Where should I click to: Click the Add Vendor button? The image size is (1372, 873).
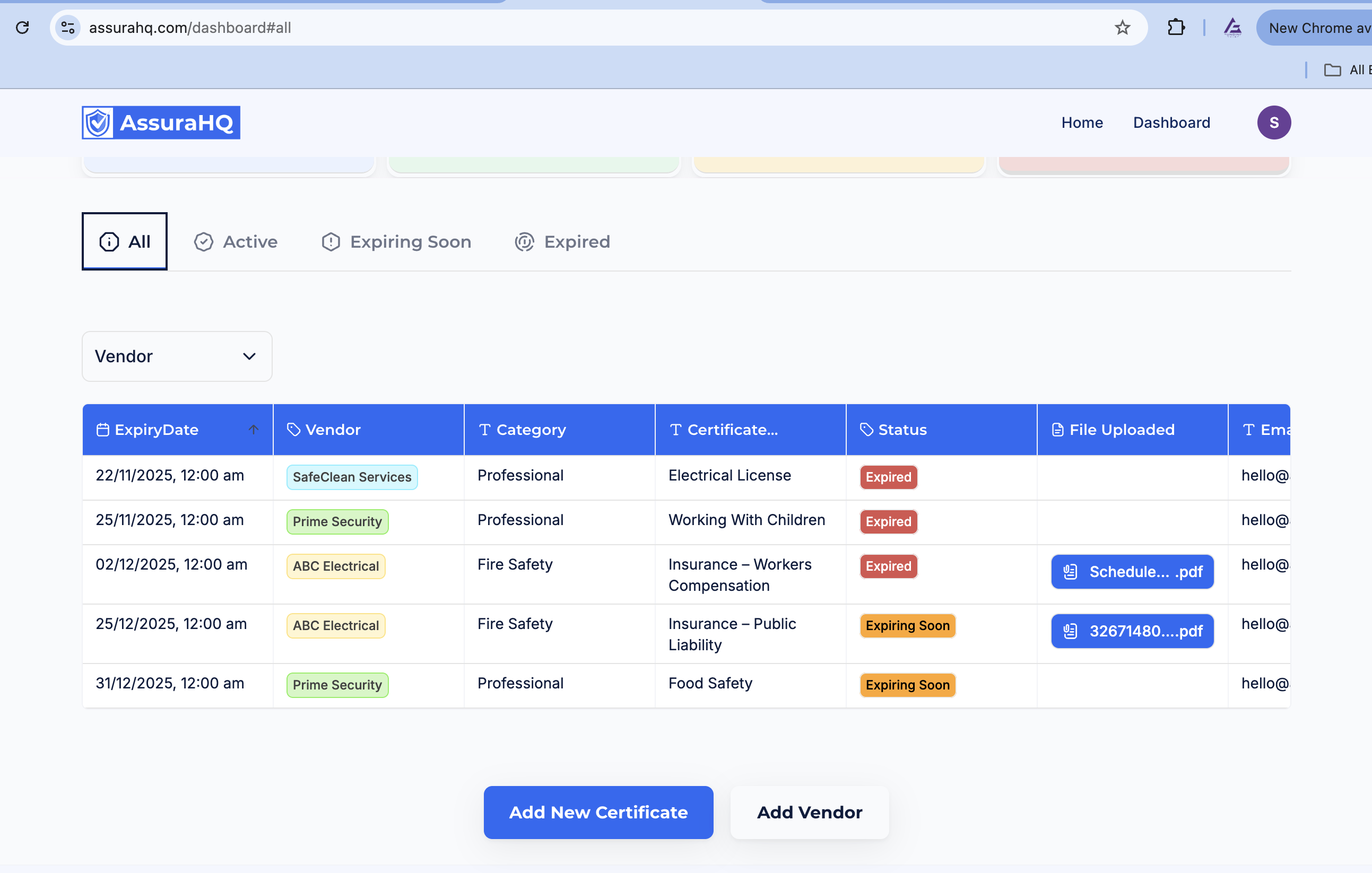[810, 812]
